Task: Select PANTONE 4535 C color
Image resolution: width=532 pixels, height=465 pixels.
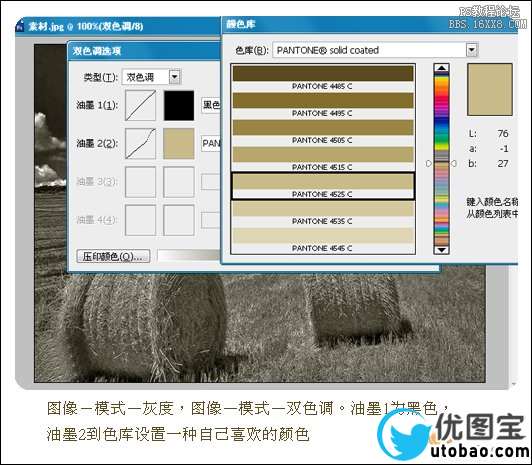Action: pyautogui.click(x=323, y=213)
